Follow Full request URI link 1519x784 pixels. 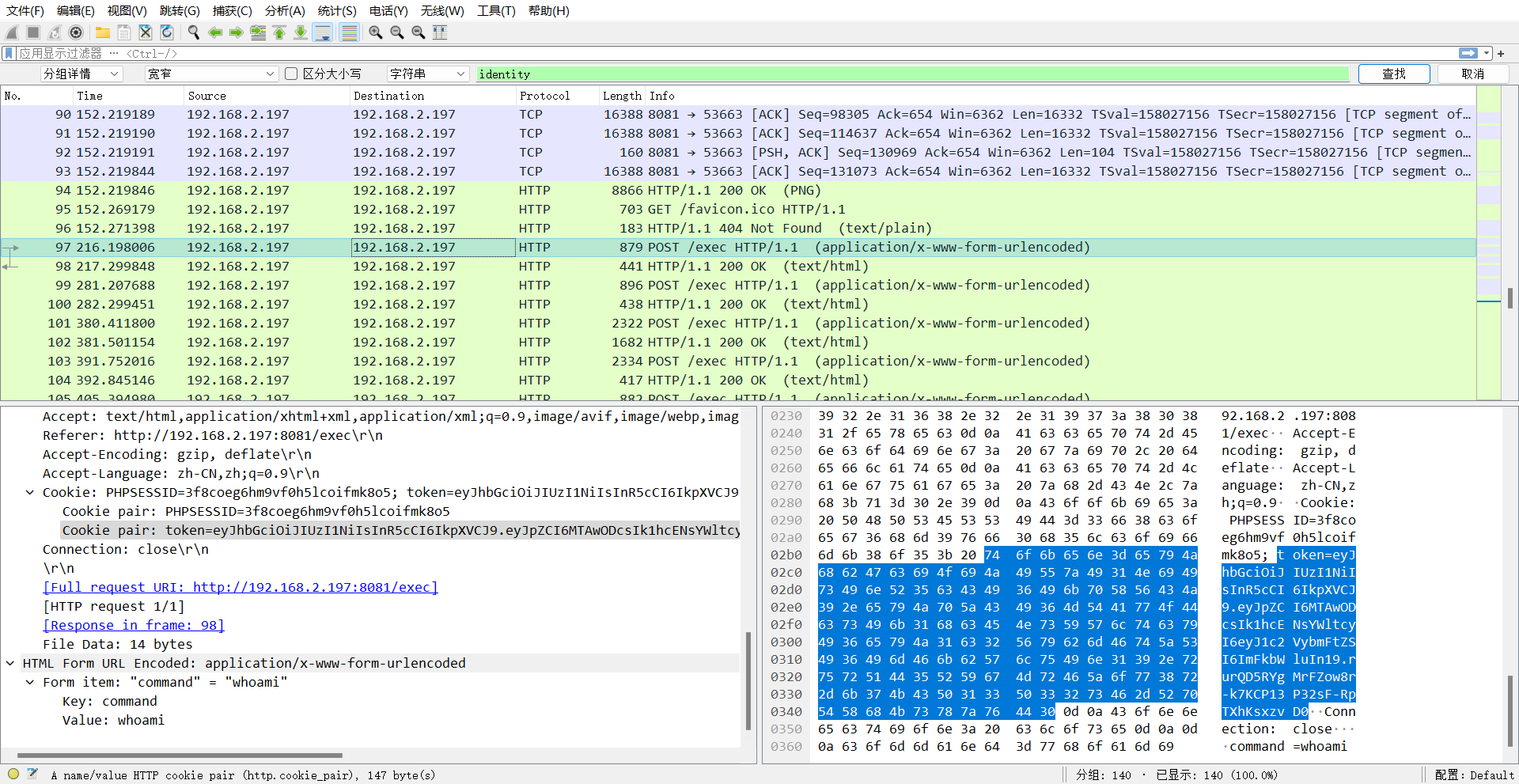241,587
